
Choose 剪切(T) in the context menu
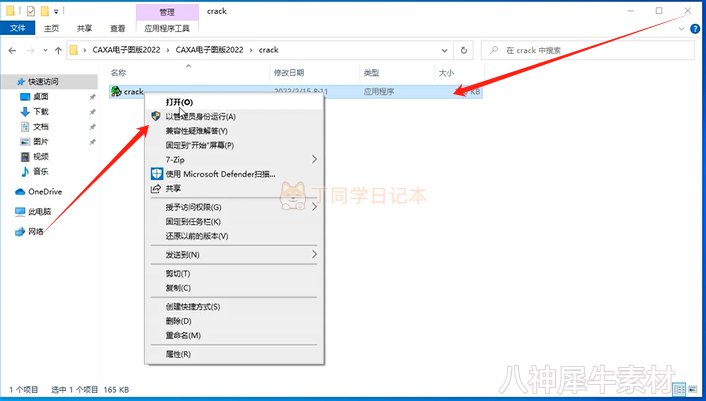pyautogui.click(x=234, y=274)
